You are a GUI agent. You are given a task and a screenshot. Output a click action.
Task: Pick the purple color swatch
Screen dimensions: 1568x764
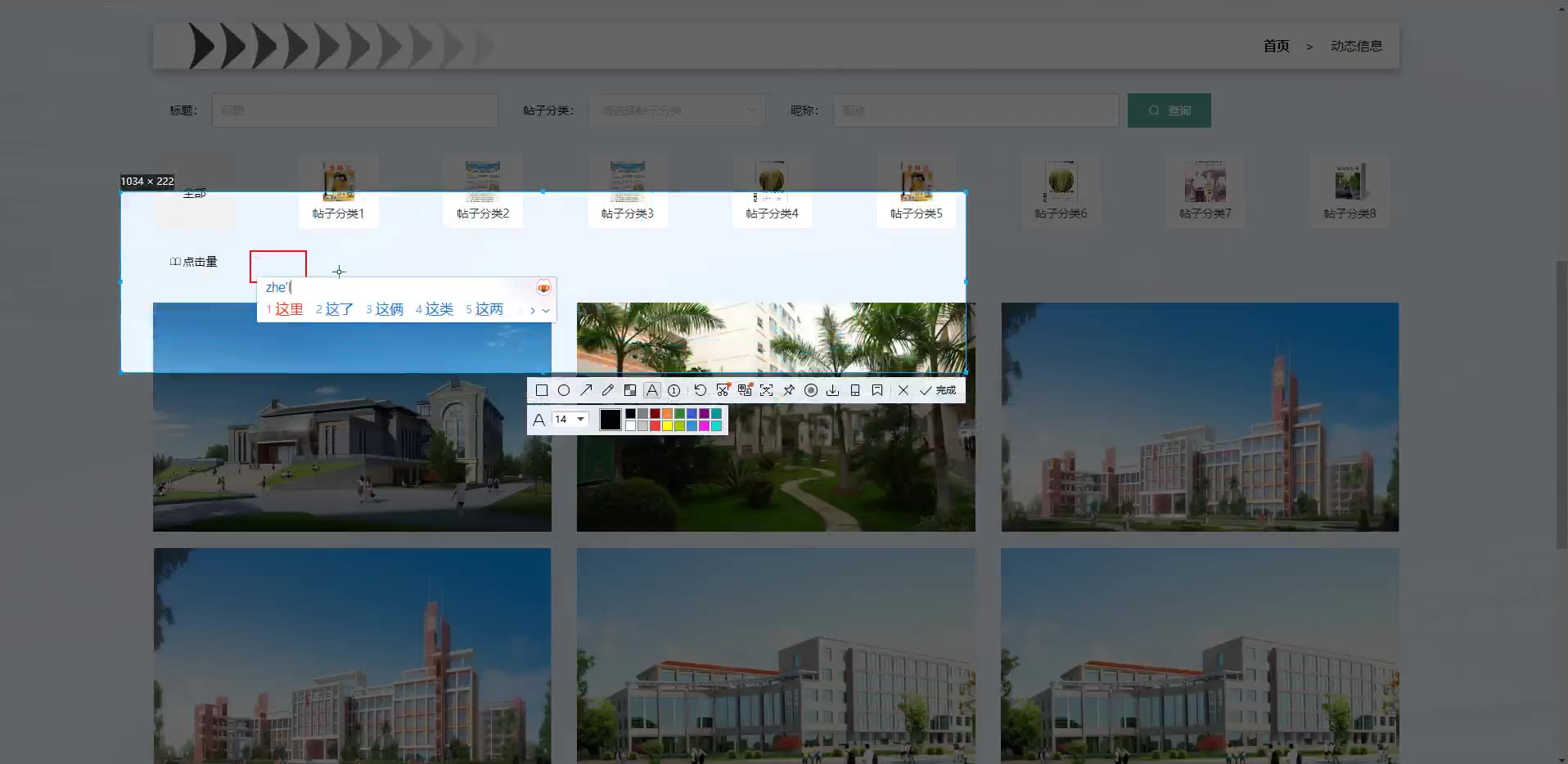tap(704, 414)
